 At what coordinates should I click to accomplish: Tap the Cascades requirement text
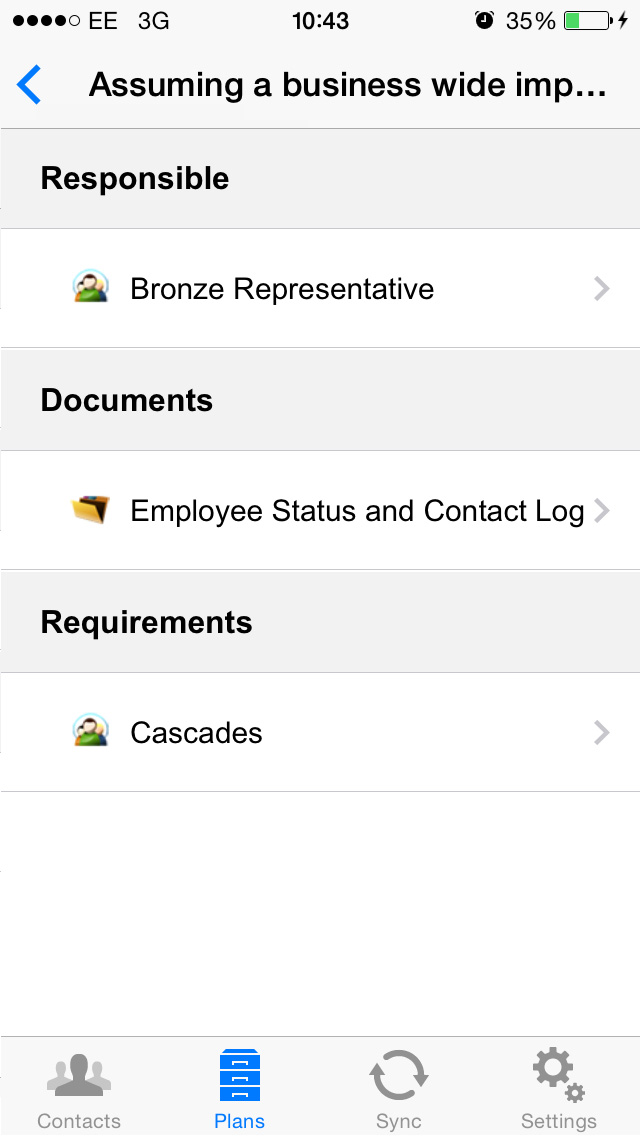pos(196,733)
